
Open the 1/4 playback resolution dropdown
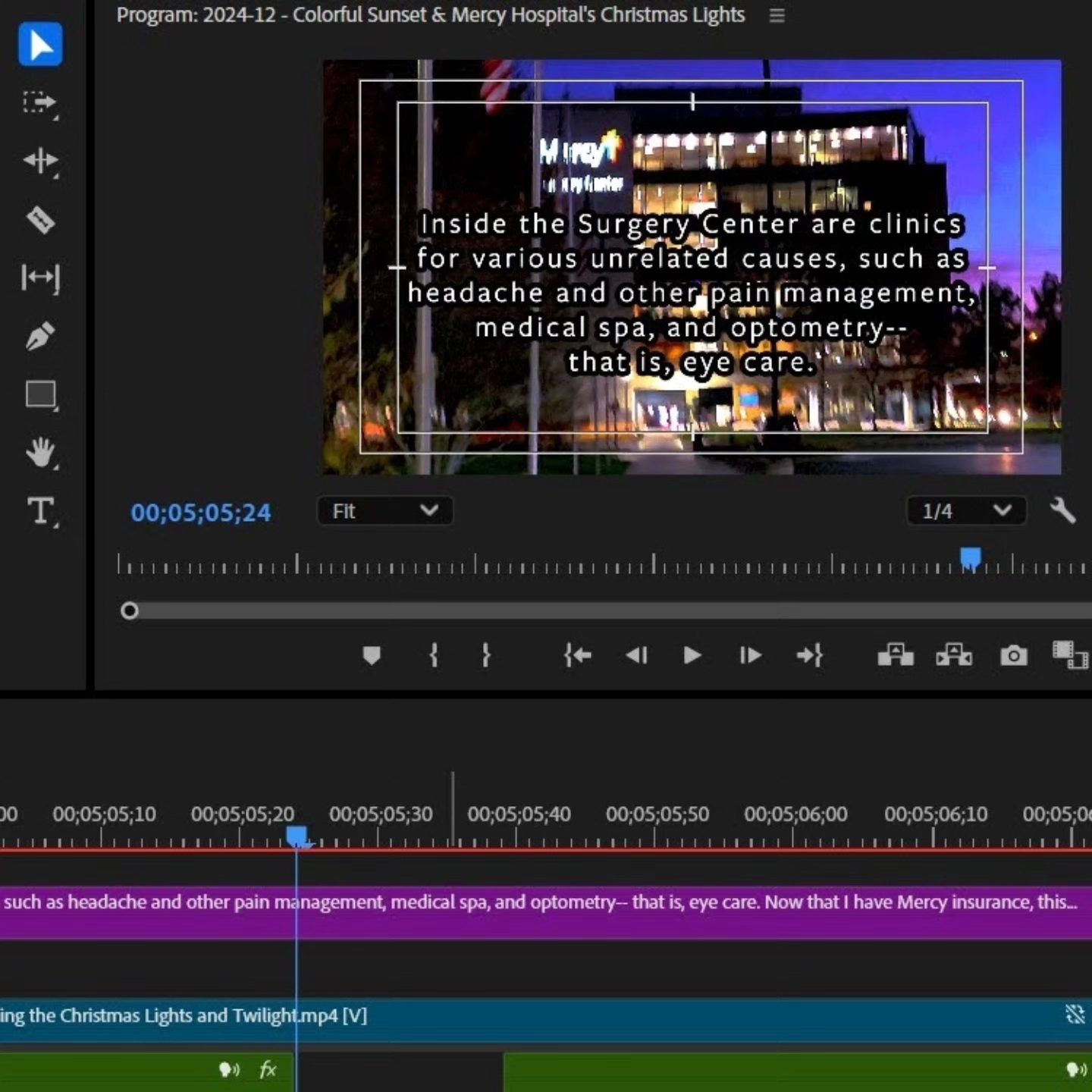966,511
